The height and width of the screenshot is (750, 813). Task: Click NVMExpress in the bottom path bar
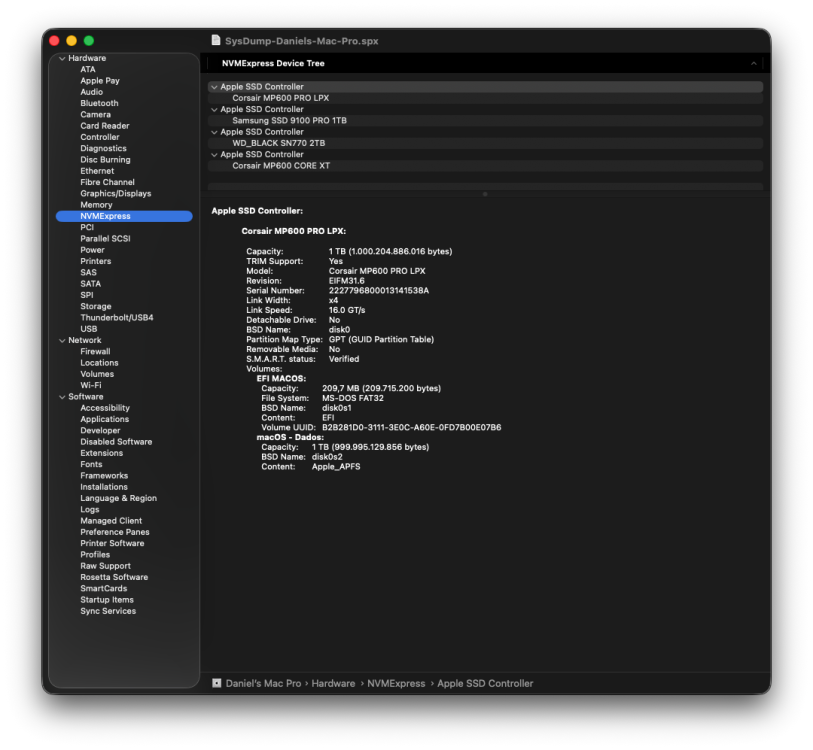click(396, 684)
